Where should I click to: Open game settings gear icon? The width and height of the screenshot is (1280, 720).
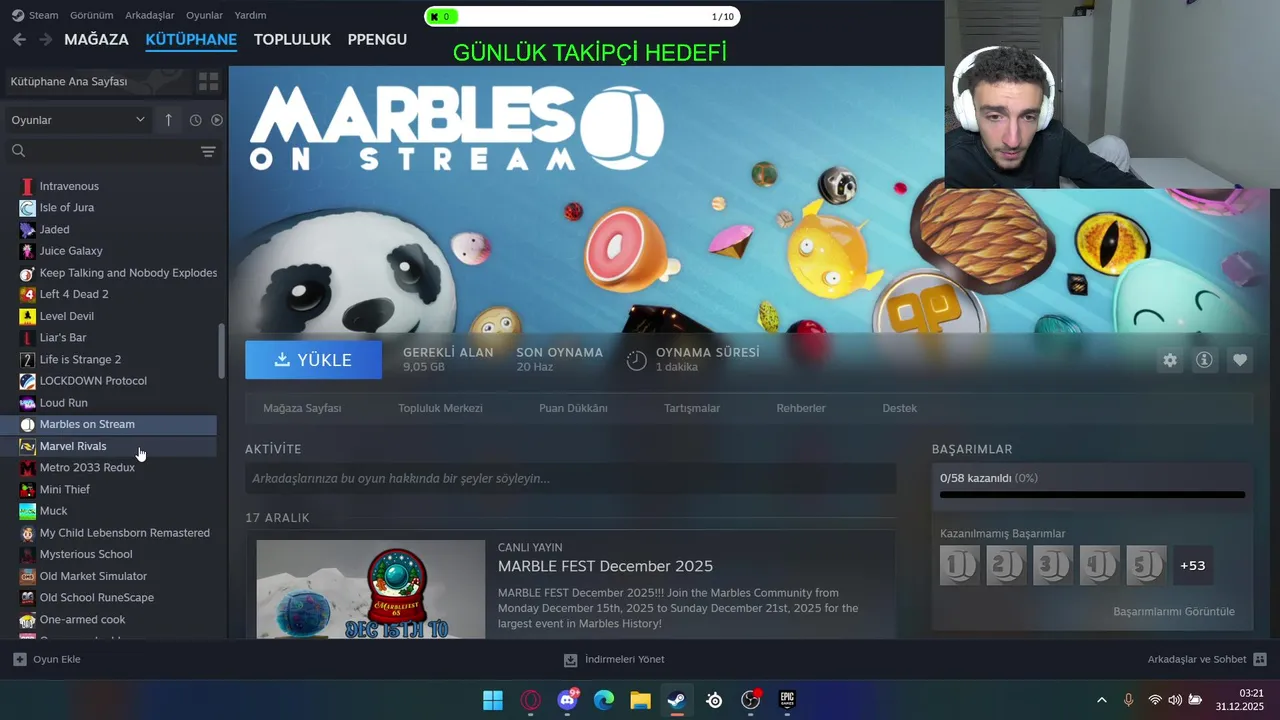point(1170,360)
